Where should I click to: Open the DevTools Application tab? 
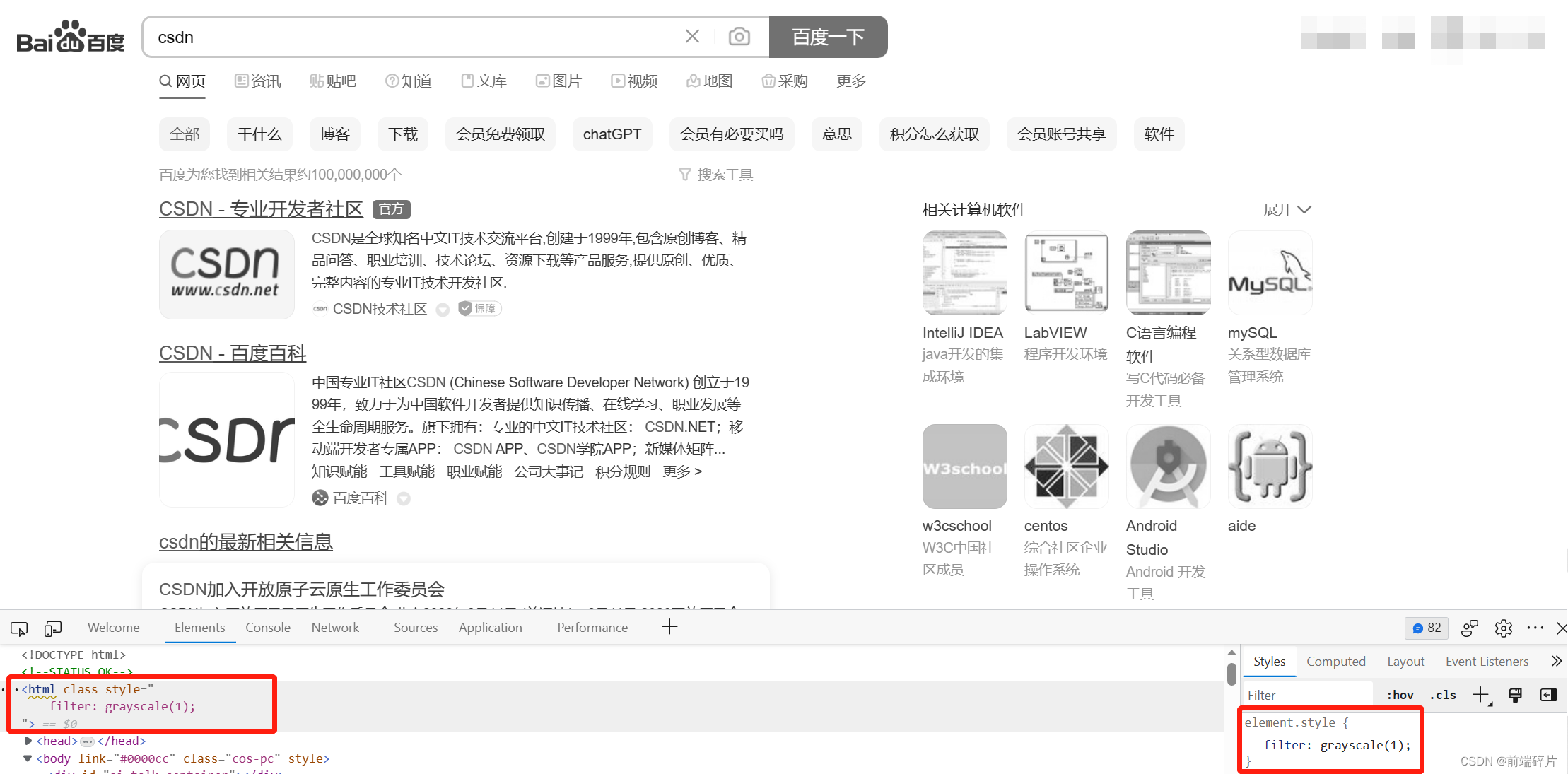[491, 628]
